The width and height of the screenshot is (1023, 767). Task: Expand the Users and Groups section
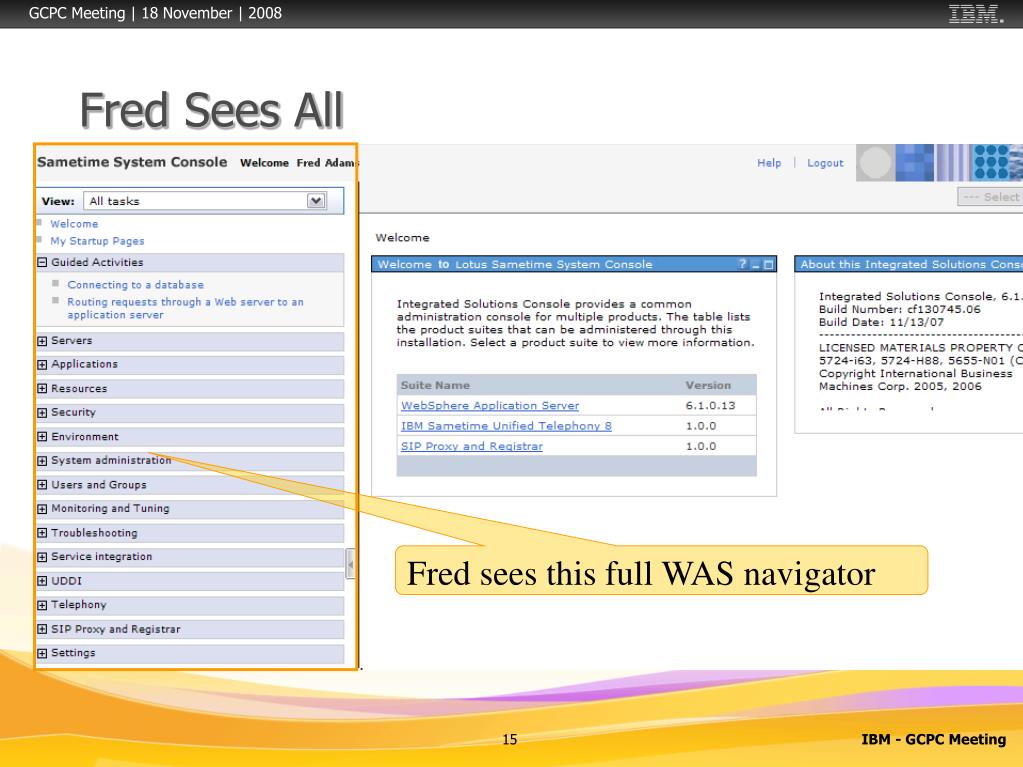pyautogui.click(x=42, y=485)
